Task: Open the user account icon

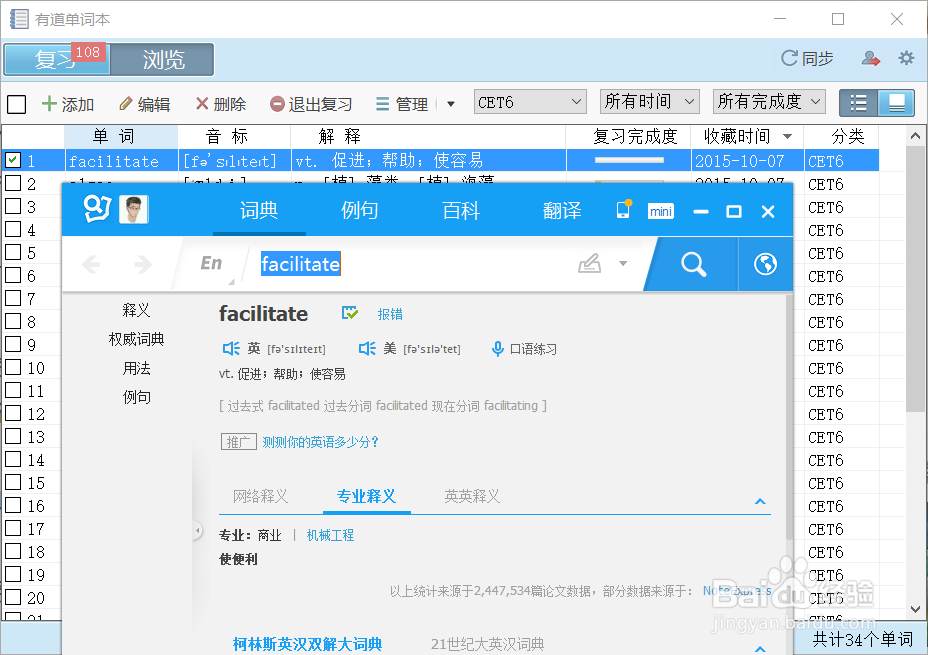Action: point(871,58)
